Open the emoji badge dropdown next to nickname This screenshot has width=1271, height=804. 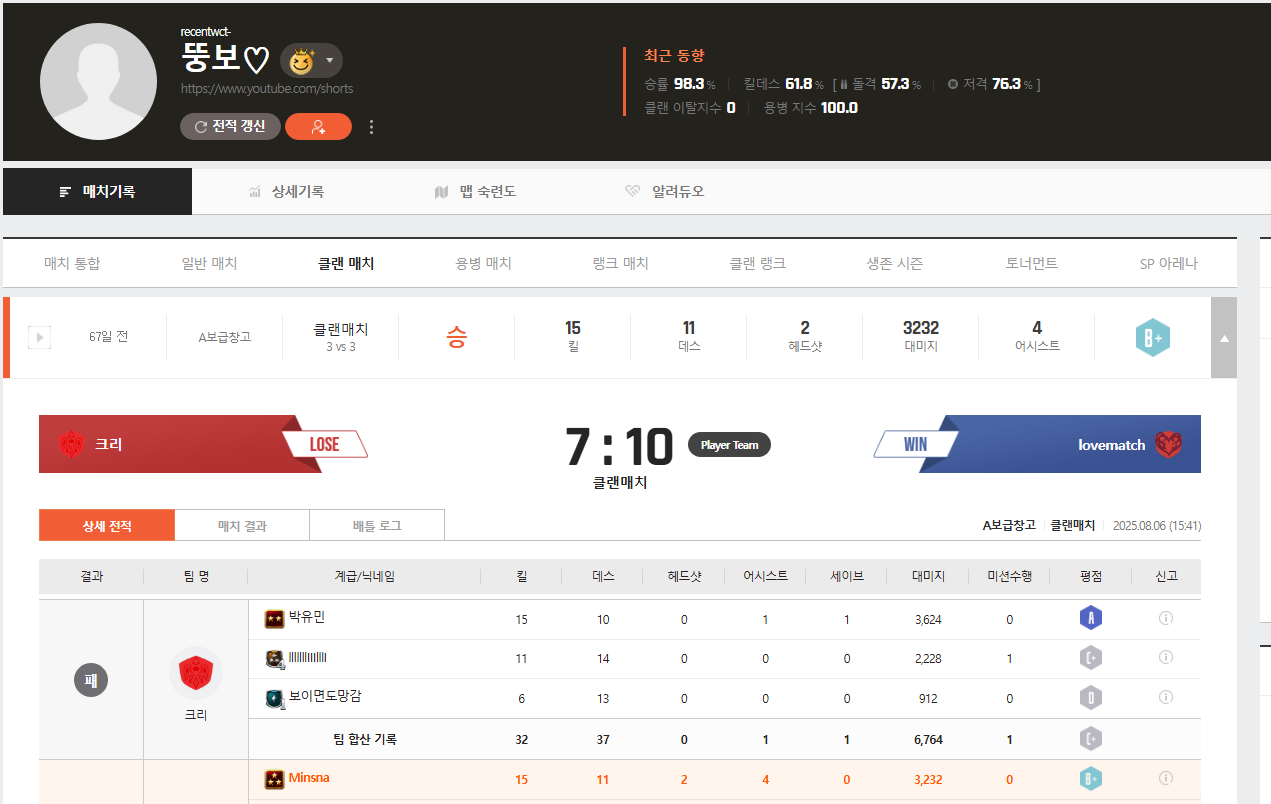[311, 61]
